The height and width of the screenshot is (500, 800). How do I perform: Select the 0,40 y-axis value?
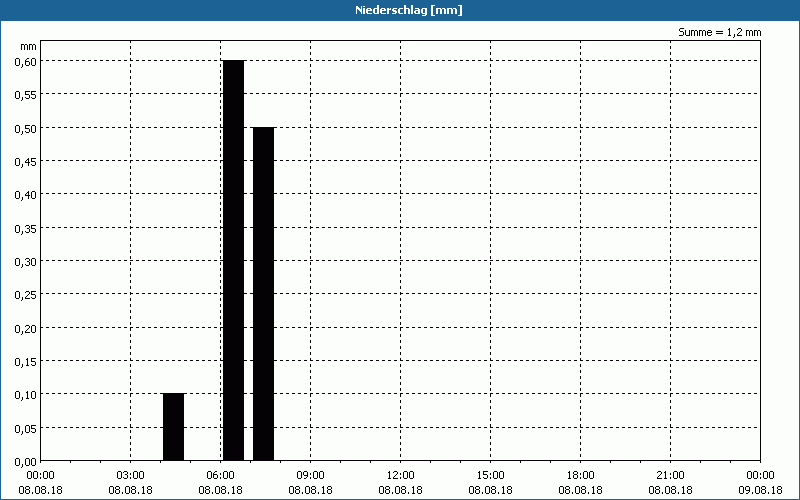tap(26, 194)
